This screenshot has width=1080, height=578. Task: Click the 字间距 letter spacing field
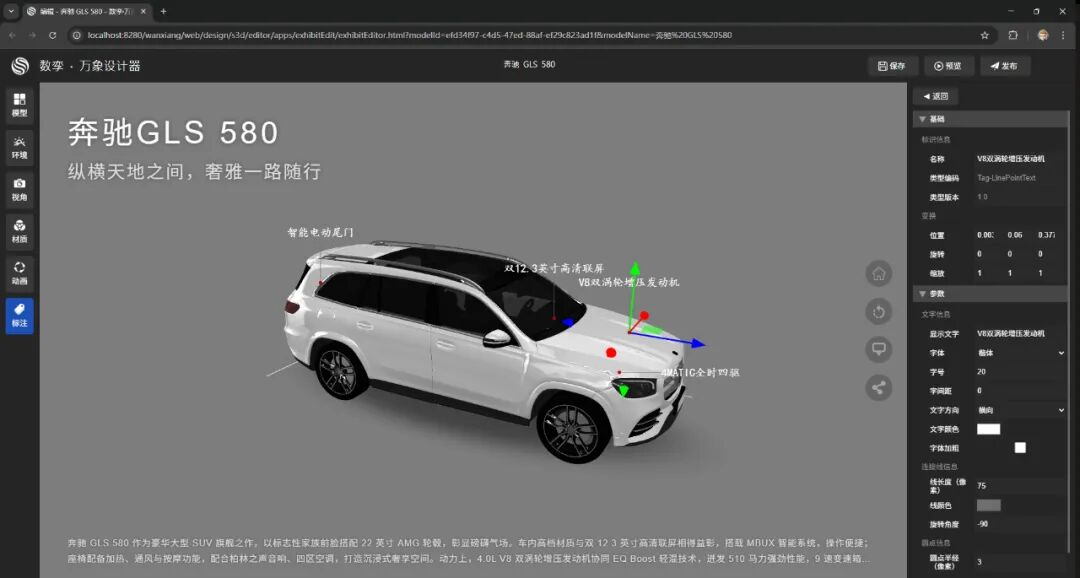coord(1020,391)
